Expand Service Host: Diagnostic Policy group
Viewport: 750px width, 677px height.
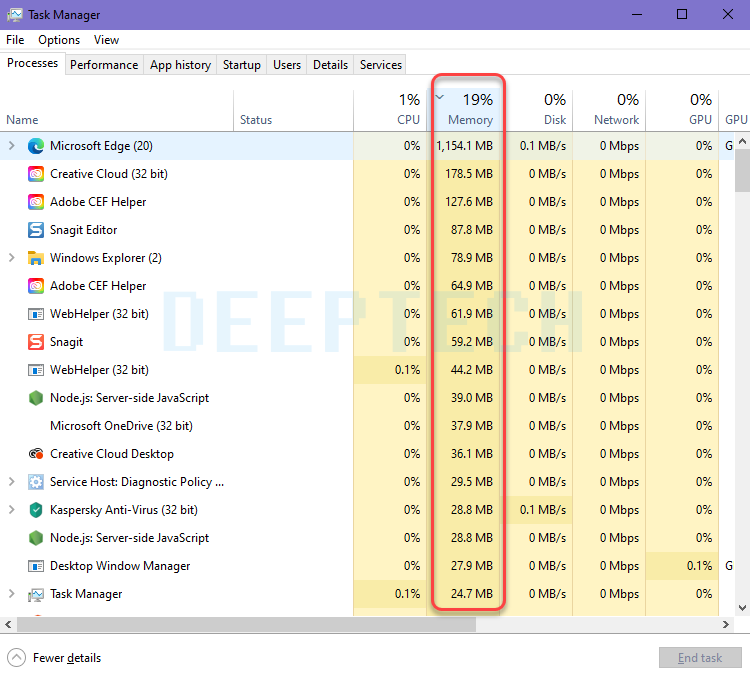[12, 482]
